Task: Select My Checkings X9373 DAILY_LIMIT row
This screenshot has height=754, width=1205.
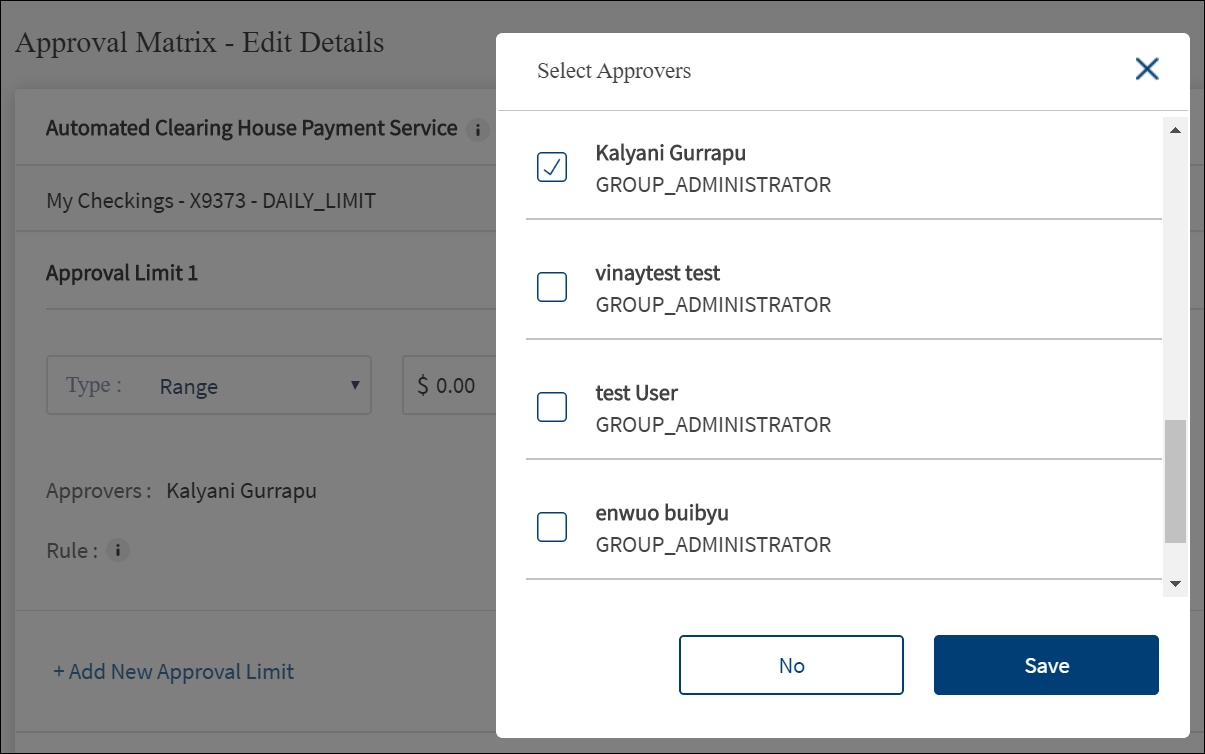Action: tap(211, 201)
